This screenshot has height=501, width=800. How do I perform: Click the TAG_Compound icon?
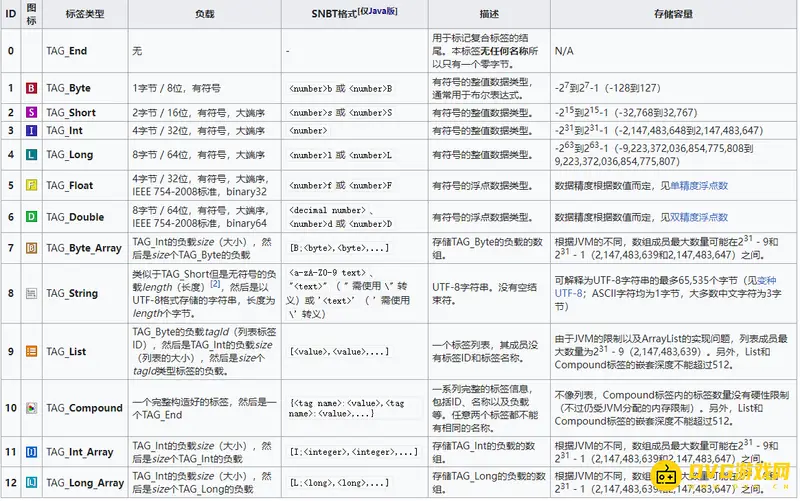pyautogui.click(x=31, y=408)
